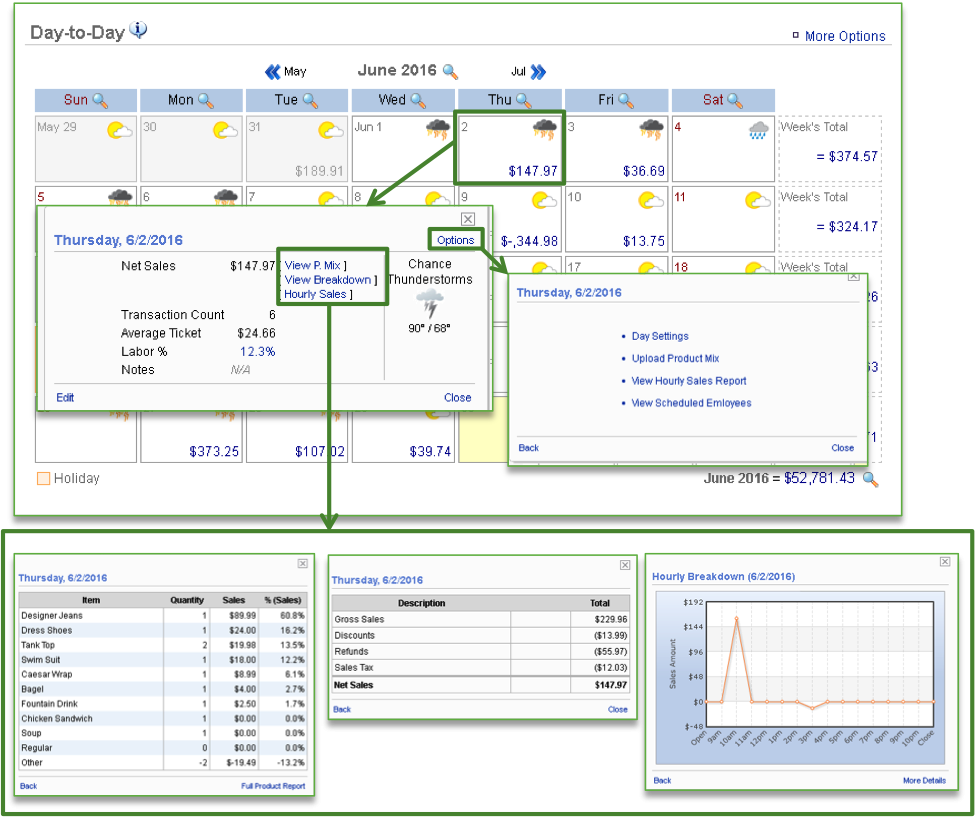Click the $373.25 day amount
Viewport: 975px width, 817px height.
pos(214,452)
